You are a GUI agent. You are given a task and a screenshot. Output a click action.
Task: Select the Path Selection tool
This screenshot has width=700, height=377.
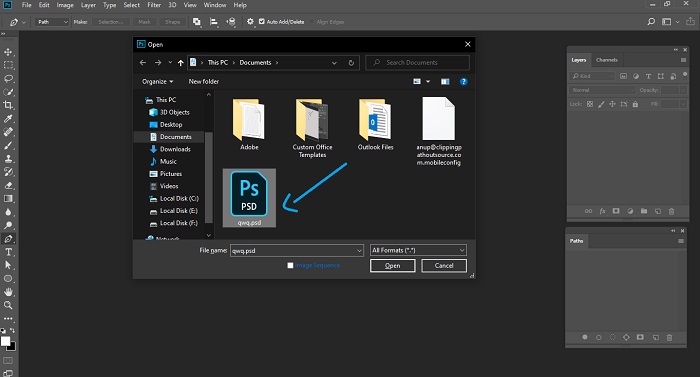pos(8,265)
